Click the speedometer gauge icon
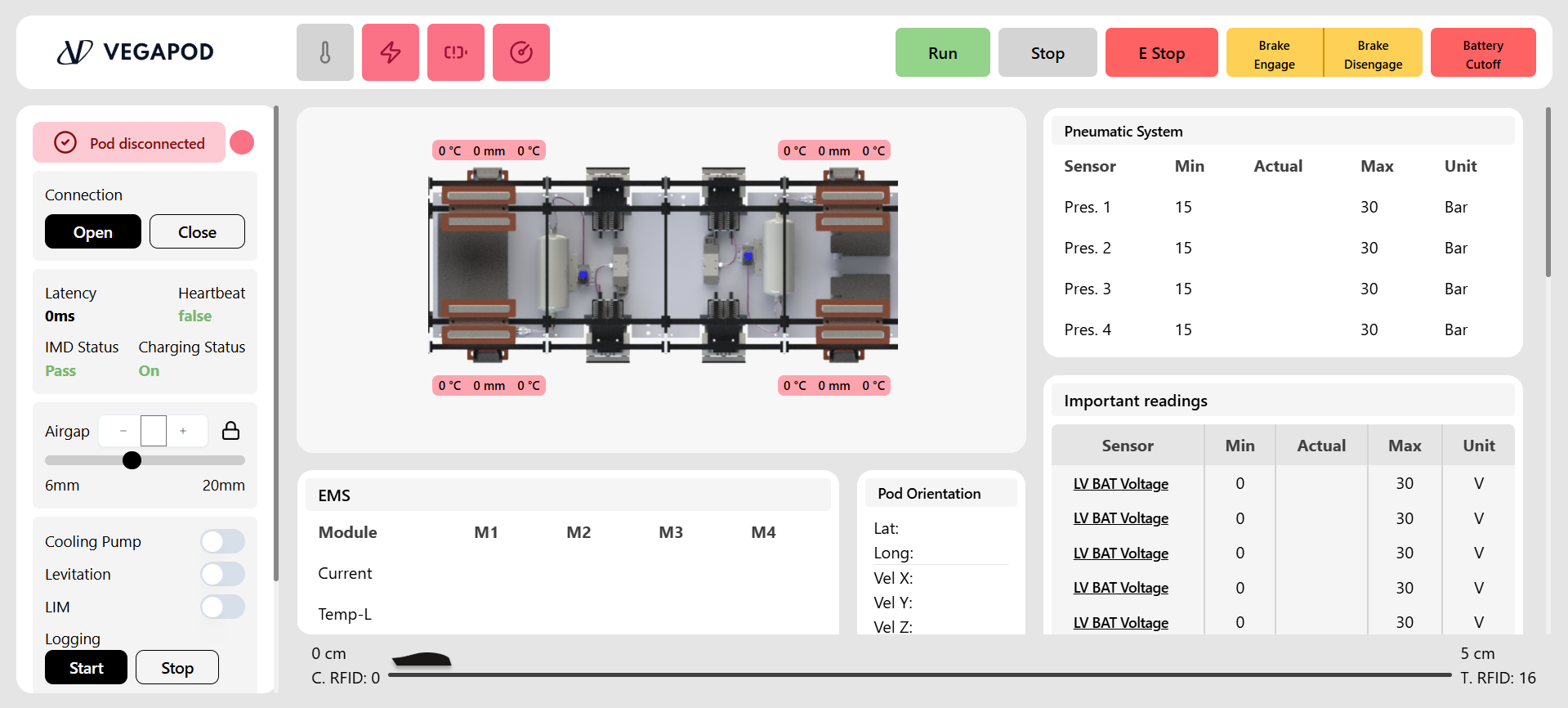This screenshot has height=708, width=1568. click(520, 52)
